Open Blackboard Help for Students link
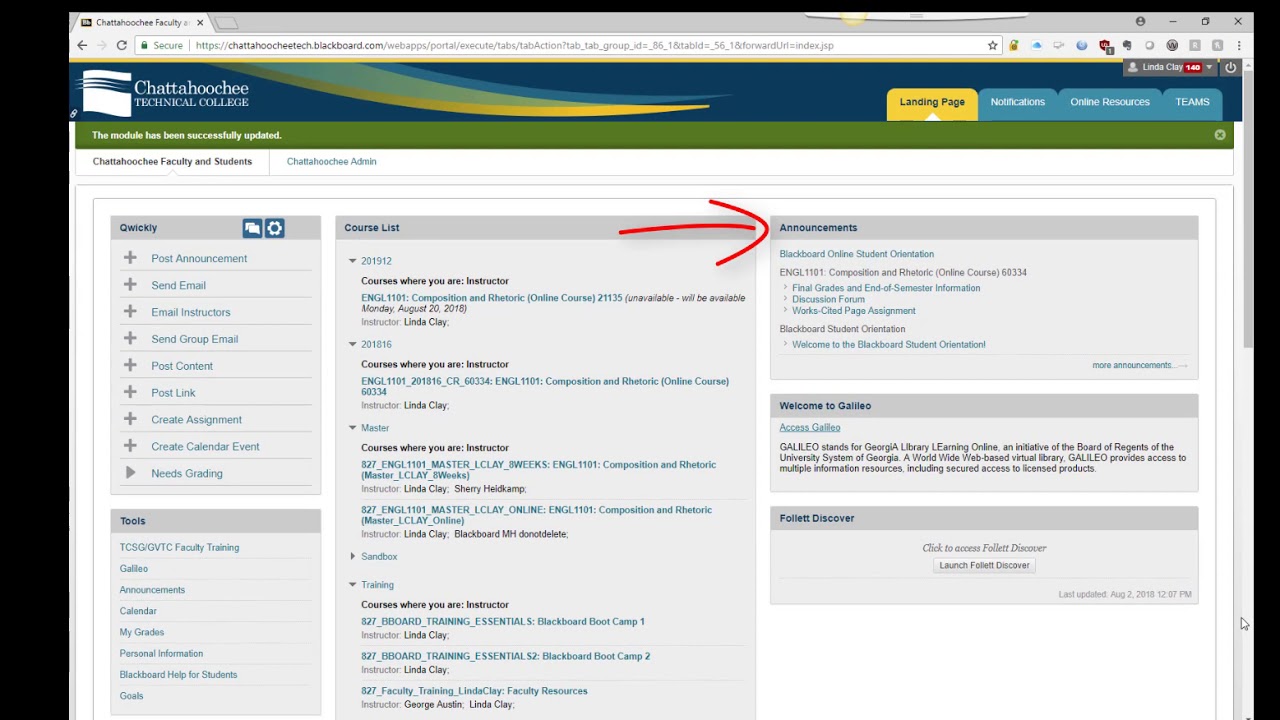This screenshot has width=1280, height=720. (x=178, y=675)
